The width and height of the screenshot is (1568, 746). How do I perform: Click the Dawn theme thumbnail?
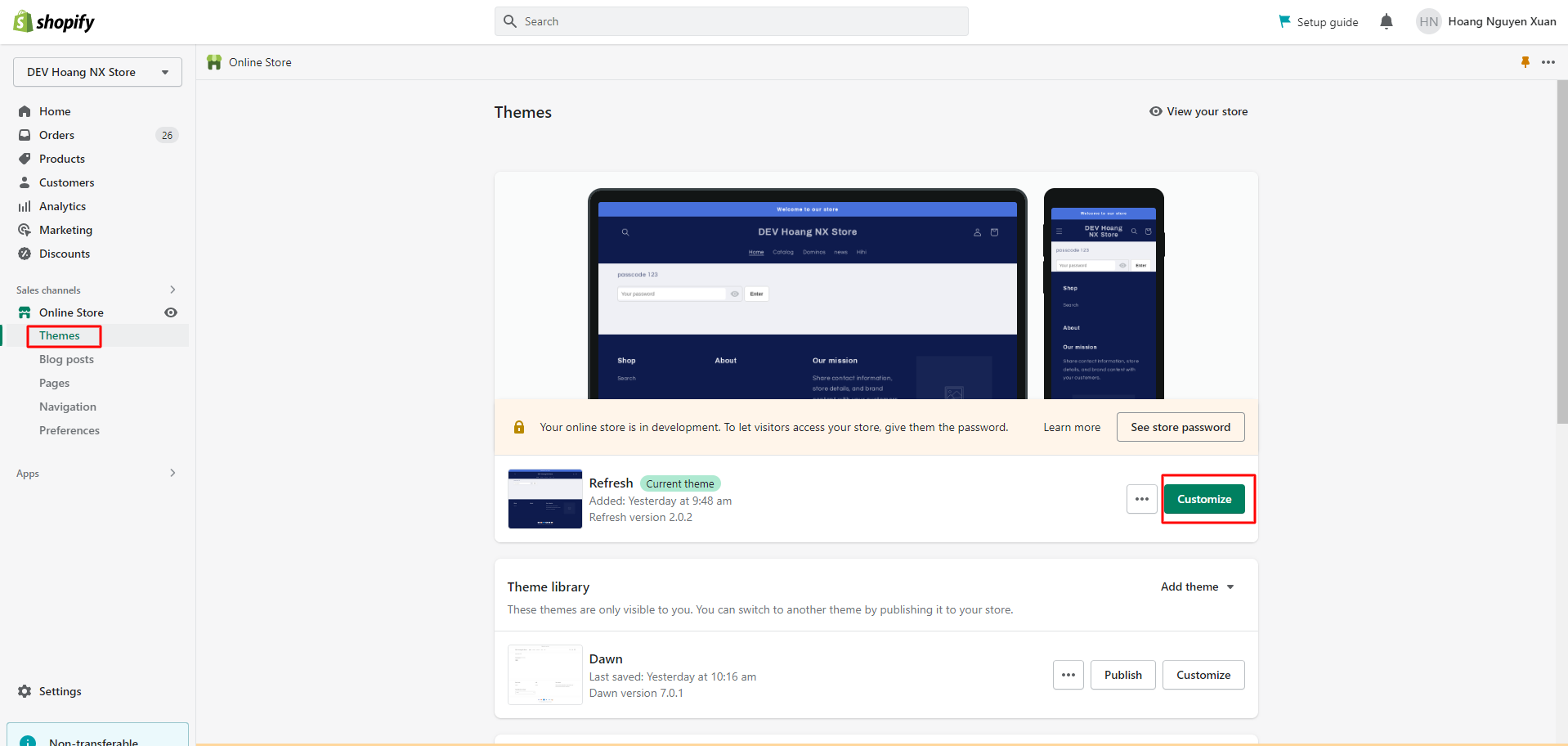545,675
